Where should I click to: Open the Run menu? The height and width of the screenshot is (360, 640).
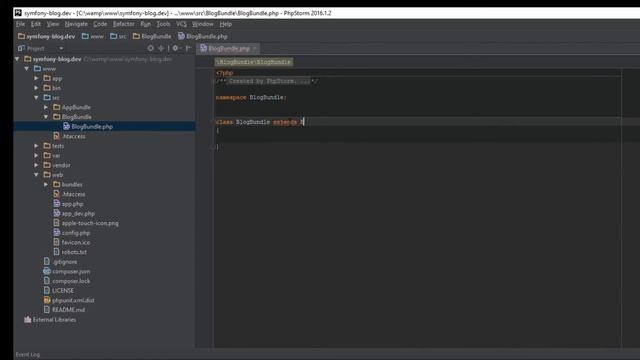click(145, 24)
